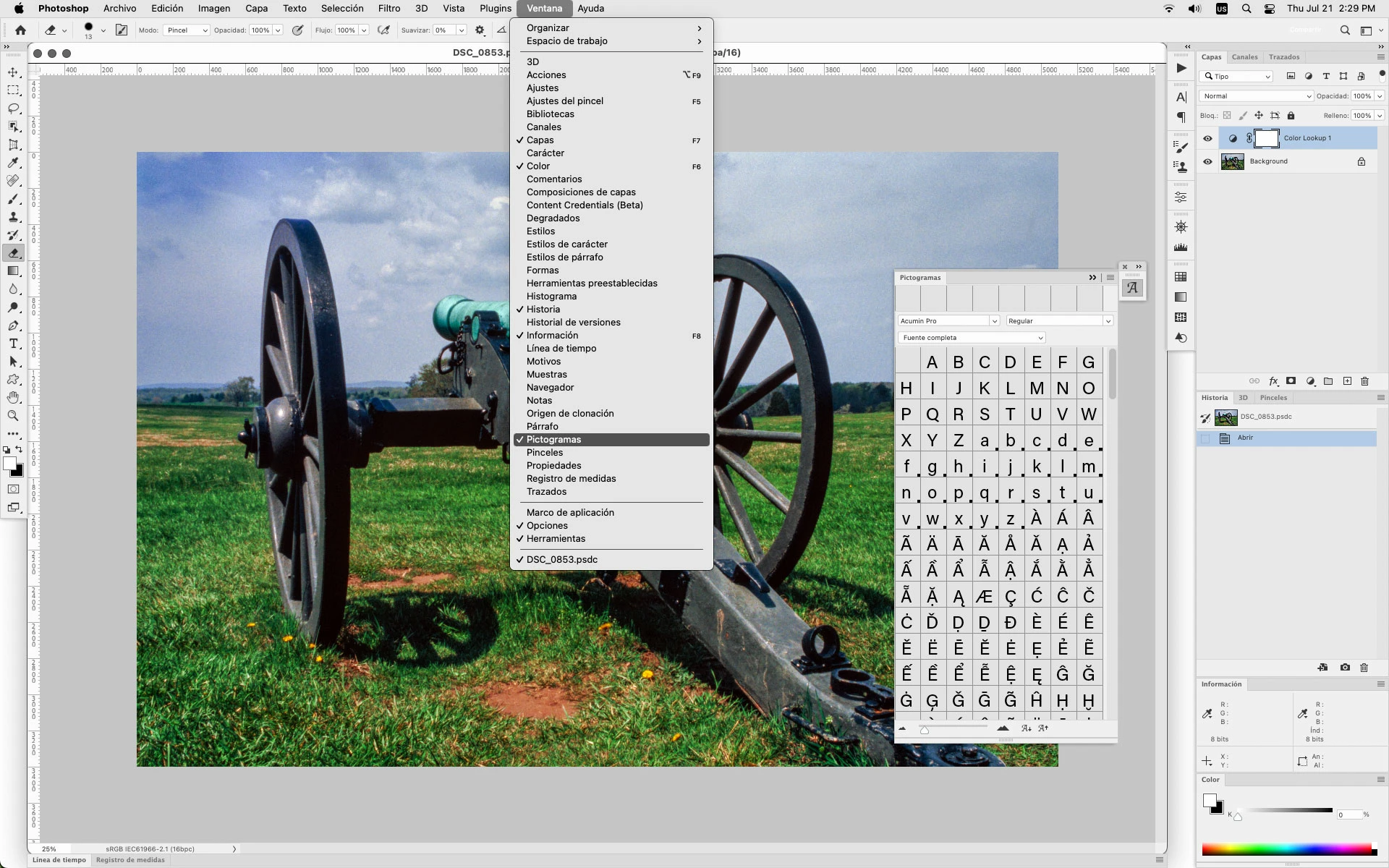
Task: Expand the layer blend mode Normal dropdown
Action: click(1256, 96)
